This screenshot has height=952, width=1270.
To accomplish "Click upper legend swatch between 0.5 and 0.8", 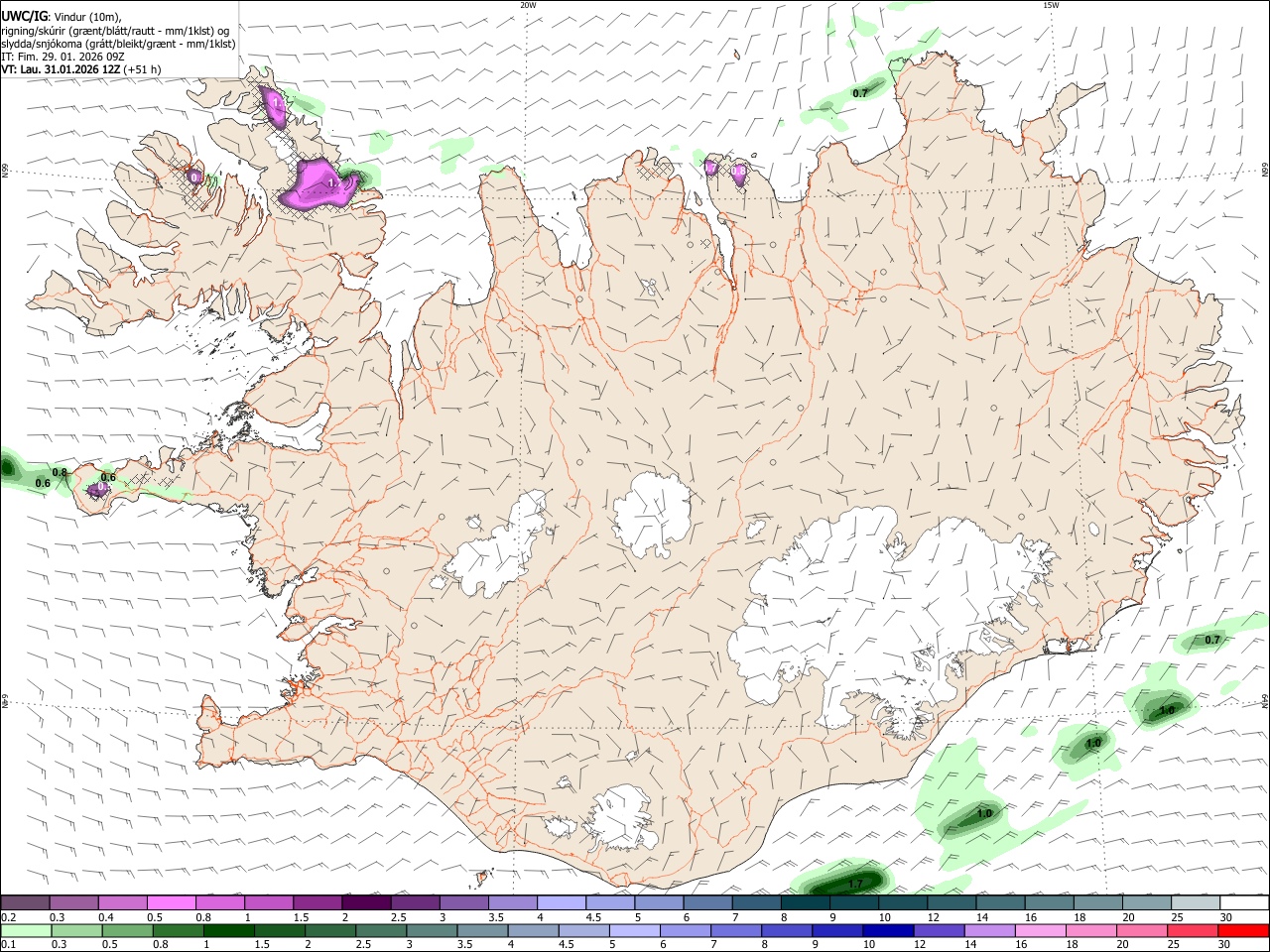I will (171, 902).
